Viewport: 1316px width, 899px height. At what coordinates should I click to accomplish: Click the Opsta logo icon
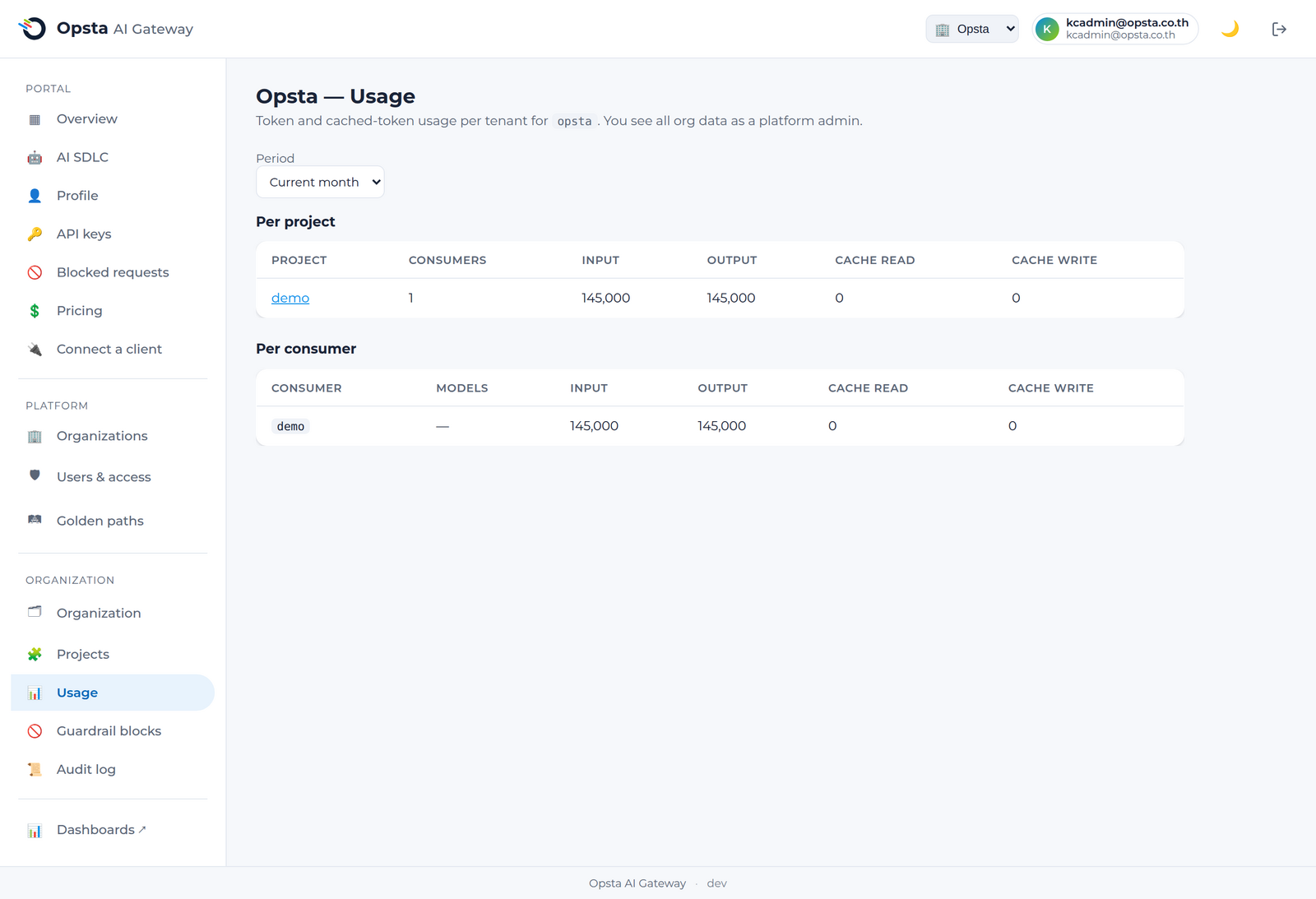pyautogui.click(x=32, y=29)
